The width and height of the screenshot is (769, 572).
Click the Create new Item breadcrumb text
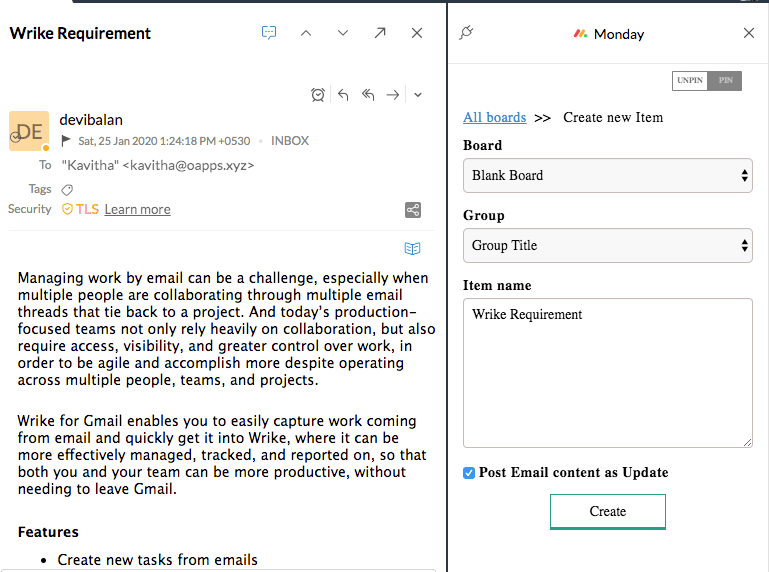[613, 118]
